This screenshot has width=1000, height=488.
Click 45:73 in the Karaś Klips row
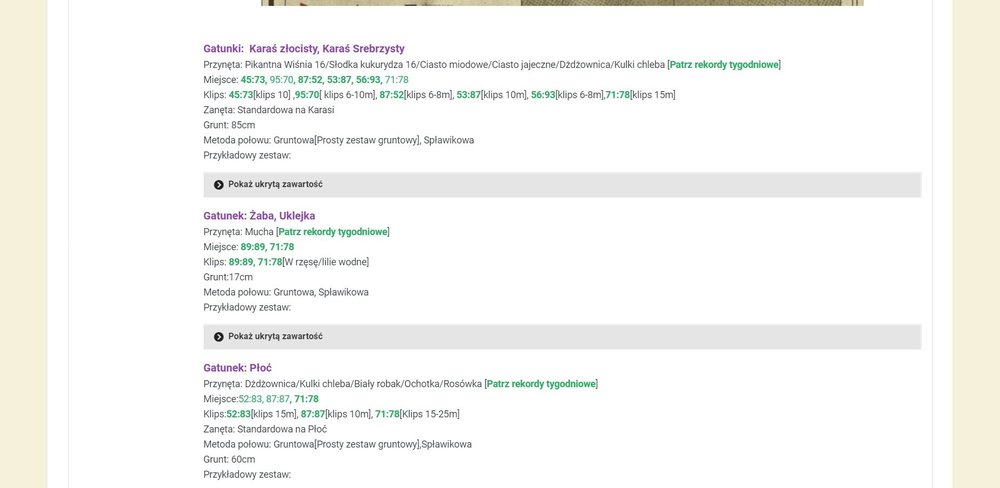(241, 95)
